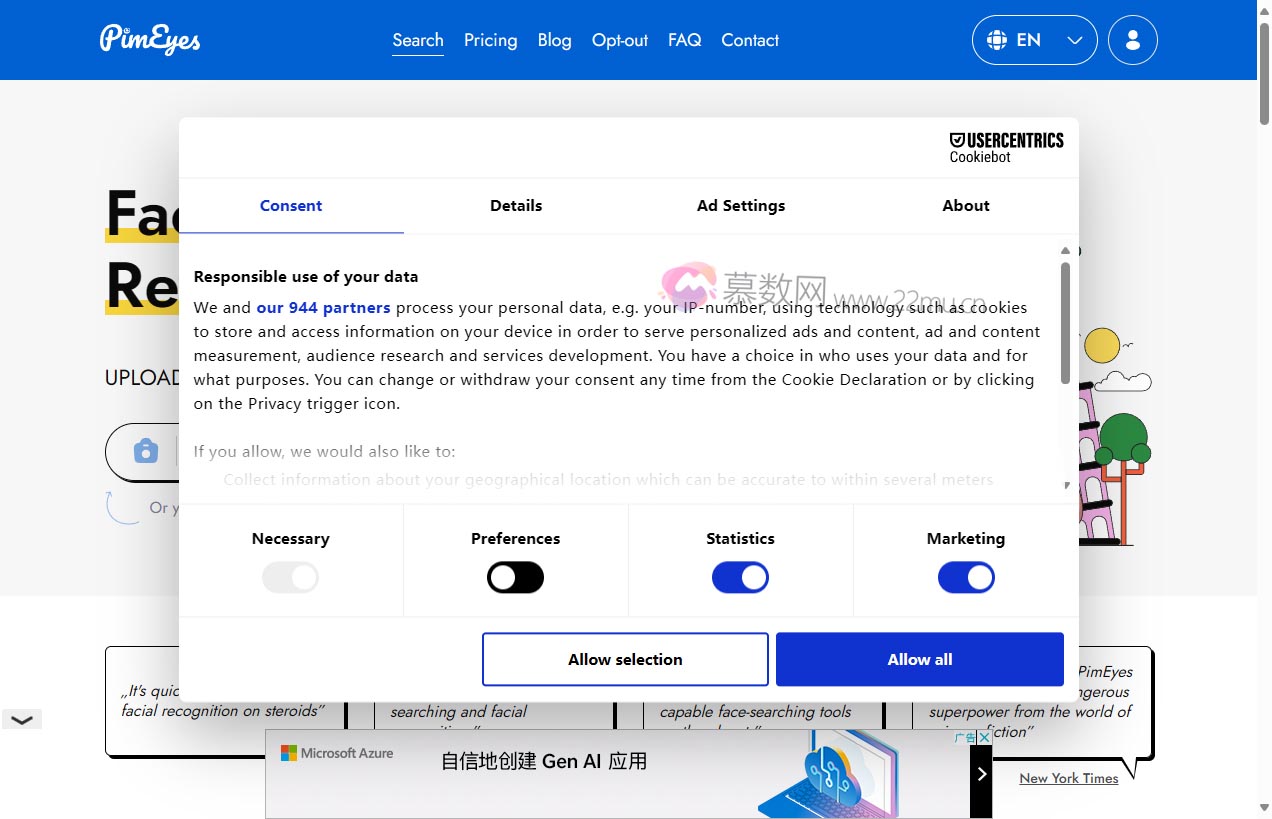Switch to the Details tab

click(516, 205)
